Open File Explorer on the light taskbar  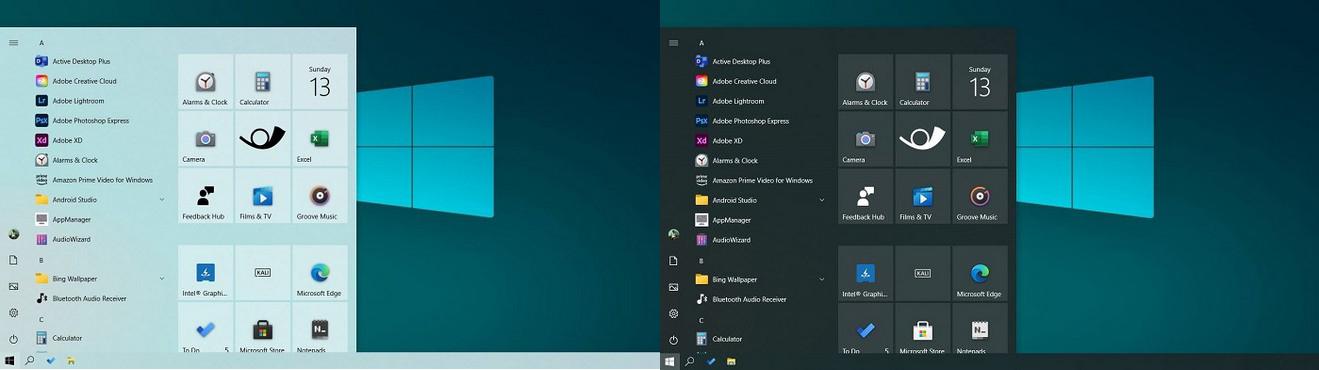click(x=71, y=360)
